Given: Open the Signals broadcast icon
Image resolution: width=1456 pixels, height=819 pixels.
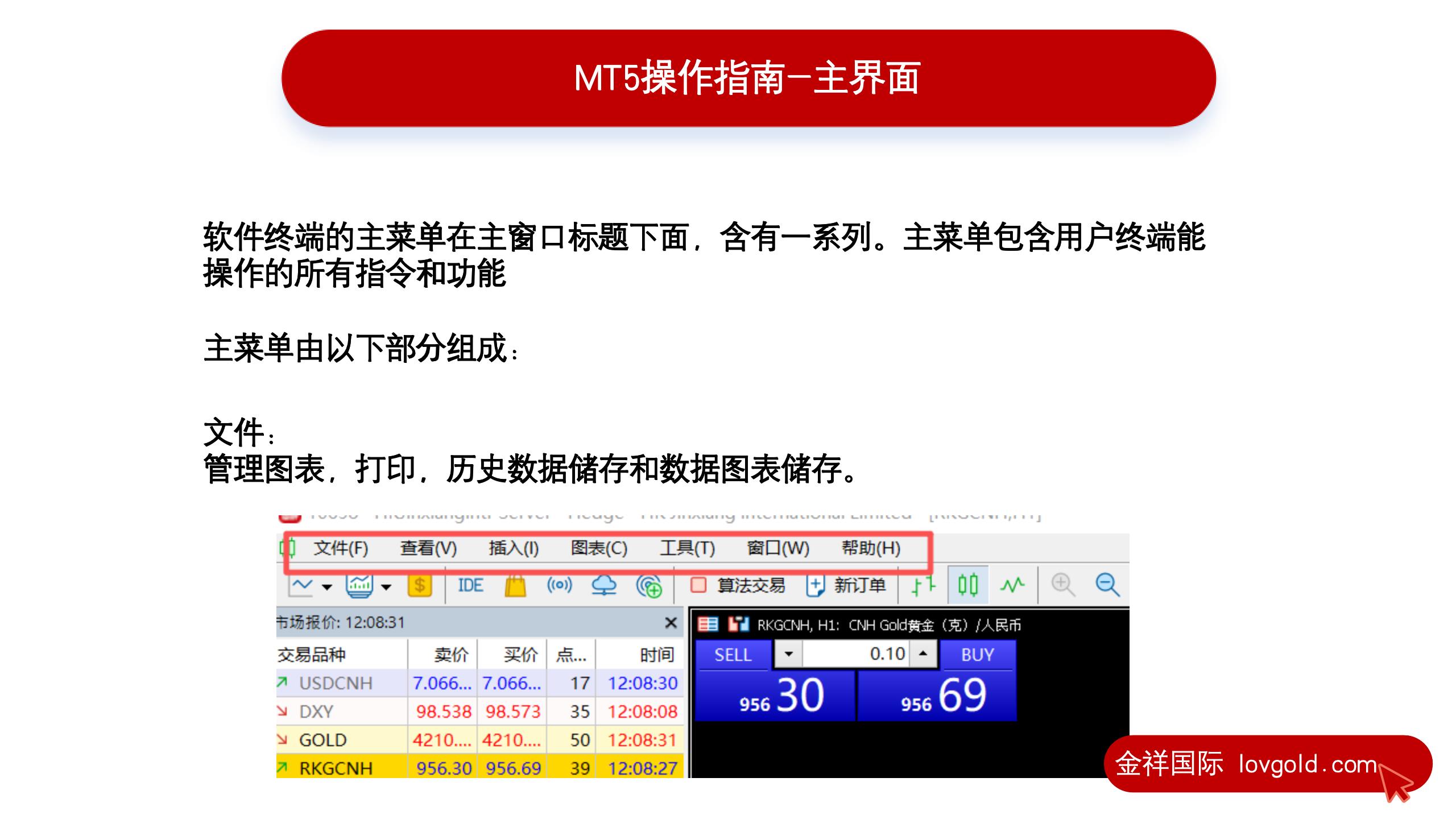Looking at the screenshot, I should click(559, 585).
